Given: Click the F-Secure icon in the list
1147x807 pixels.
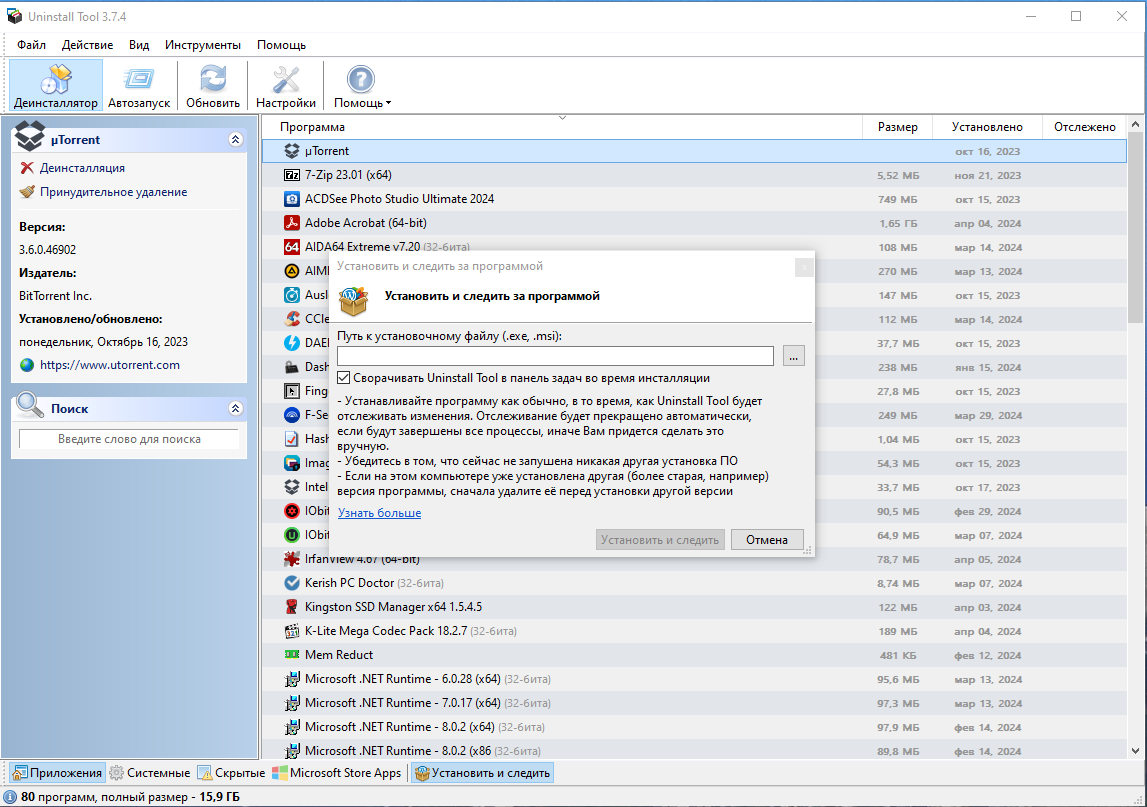Looking at the screenshot, I should click(x=292, y=415).
